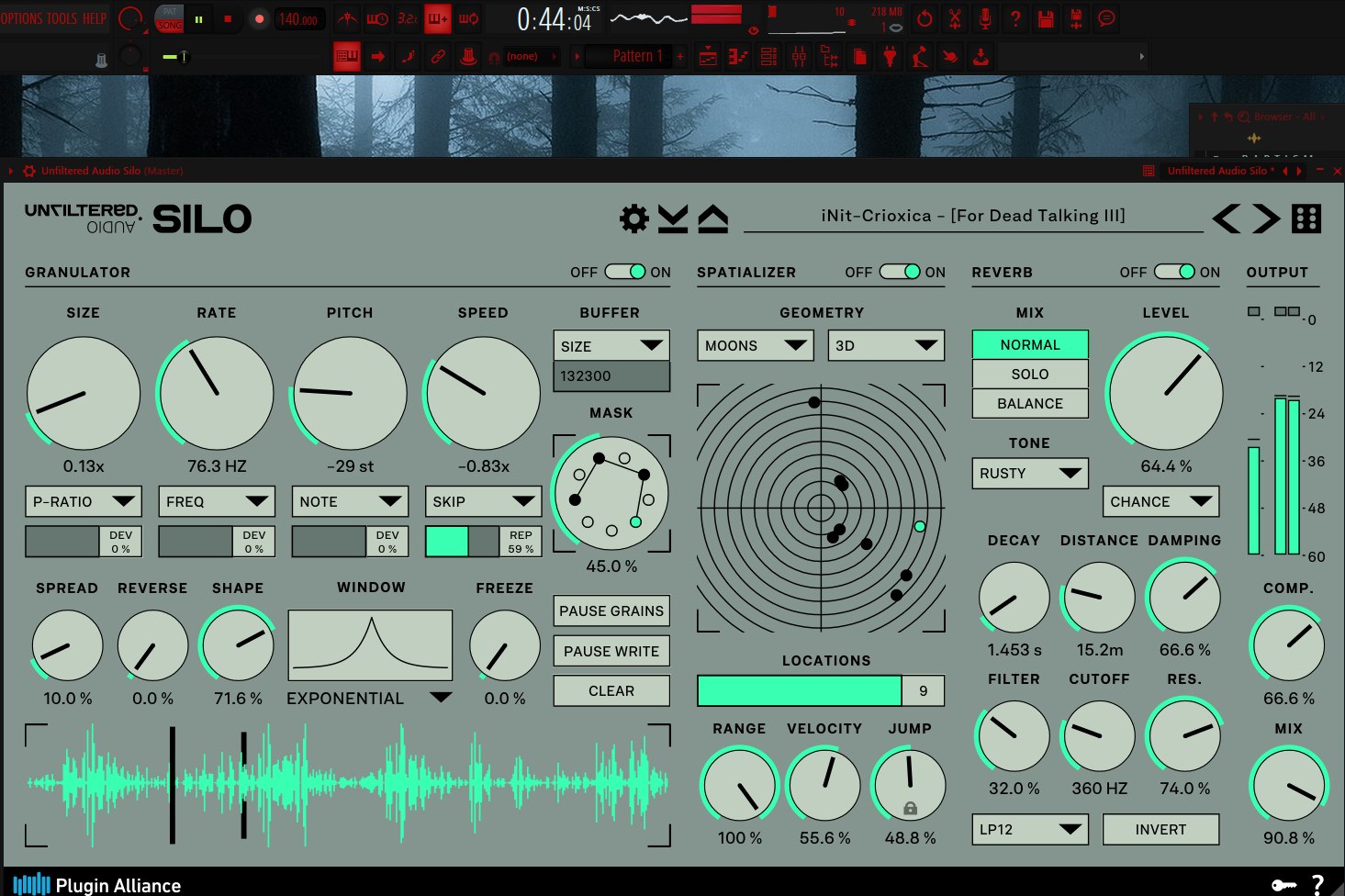
Task: Click the REP 59 % slider
Action: [x=483, y=542]
